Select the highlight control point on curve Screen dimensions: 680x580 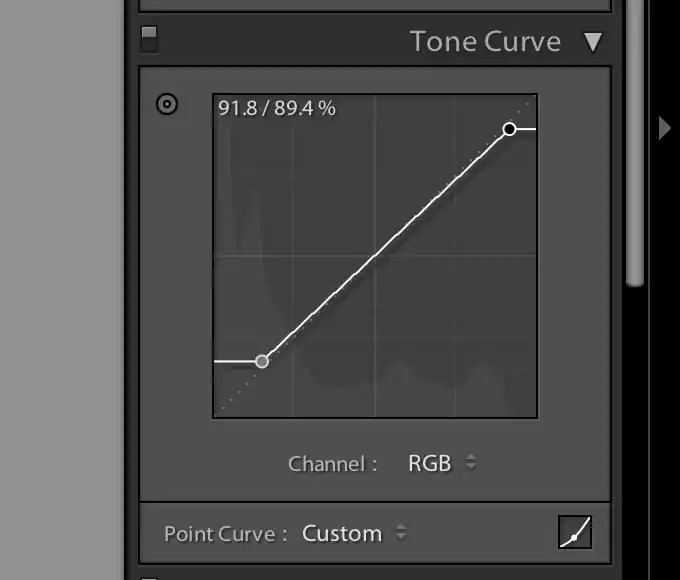[509, 129]
